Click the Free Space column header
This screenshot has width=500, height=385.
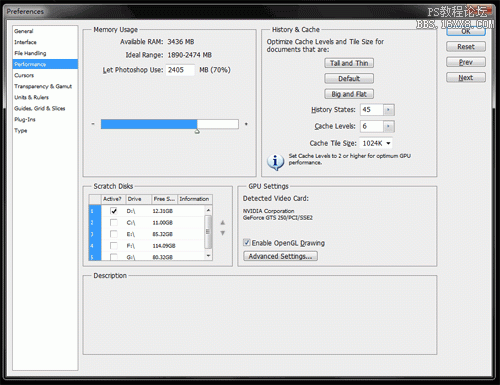pos(164,199)
